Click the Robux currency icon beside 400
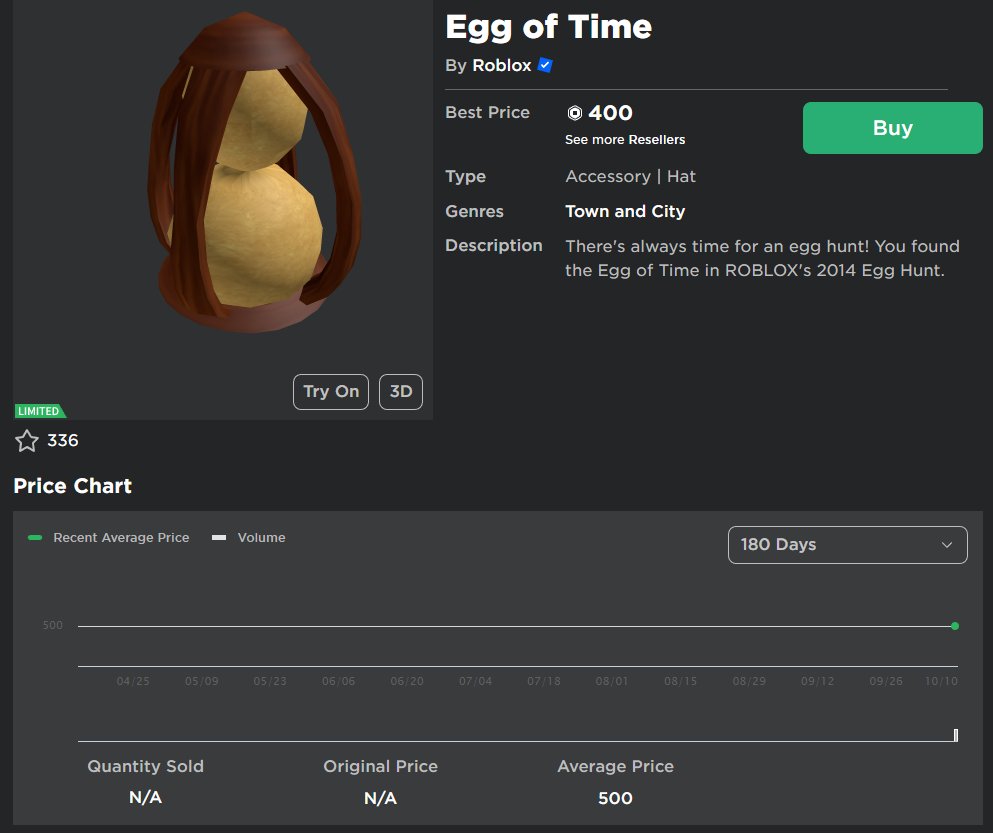The width and height of the screenshot is (993, 833). (573, 112)
